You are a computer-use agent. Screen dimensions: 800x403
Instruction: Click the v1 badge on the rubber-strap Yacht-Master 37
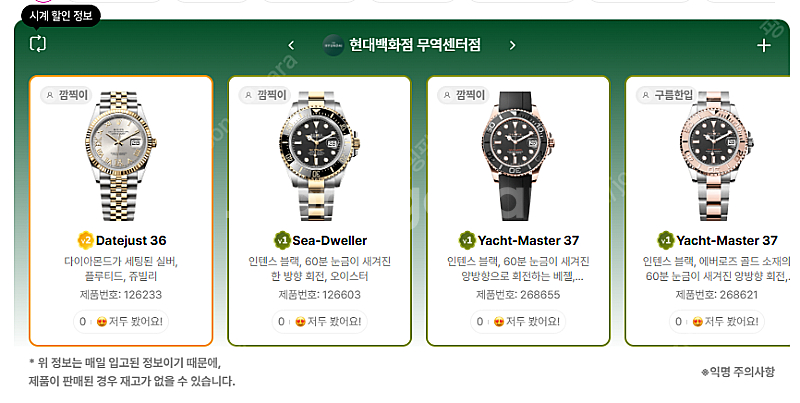467,240
